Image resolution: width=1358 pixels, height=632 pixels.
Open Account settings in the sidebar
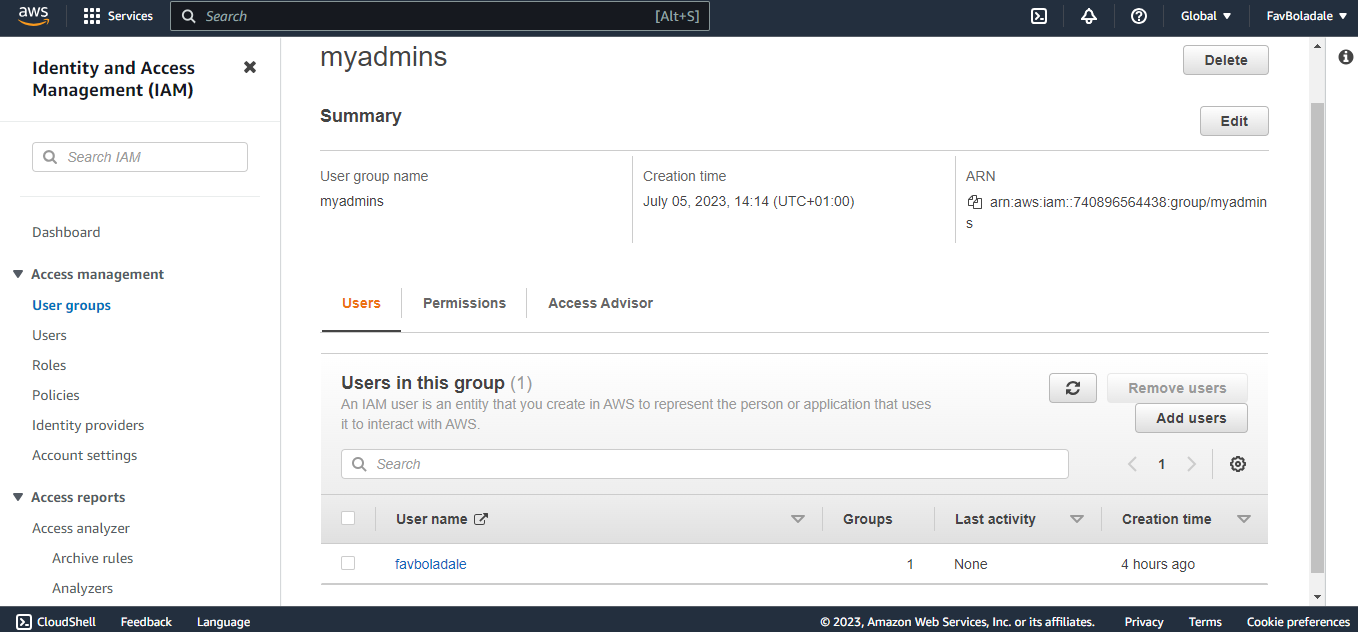[85, 455]
